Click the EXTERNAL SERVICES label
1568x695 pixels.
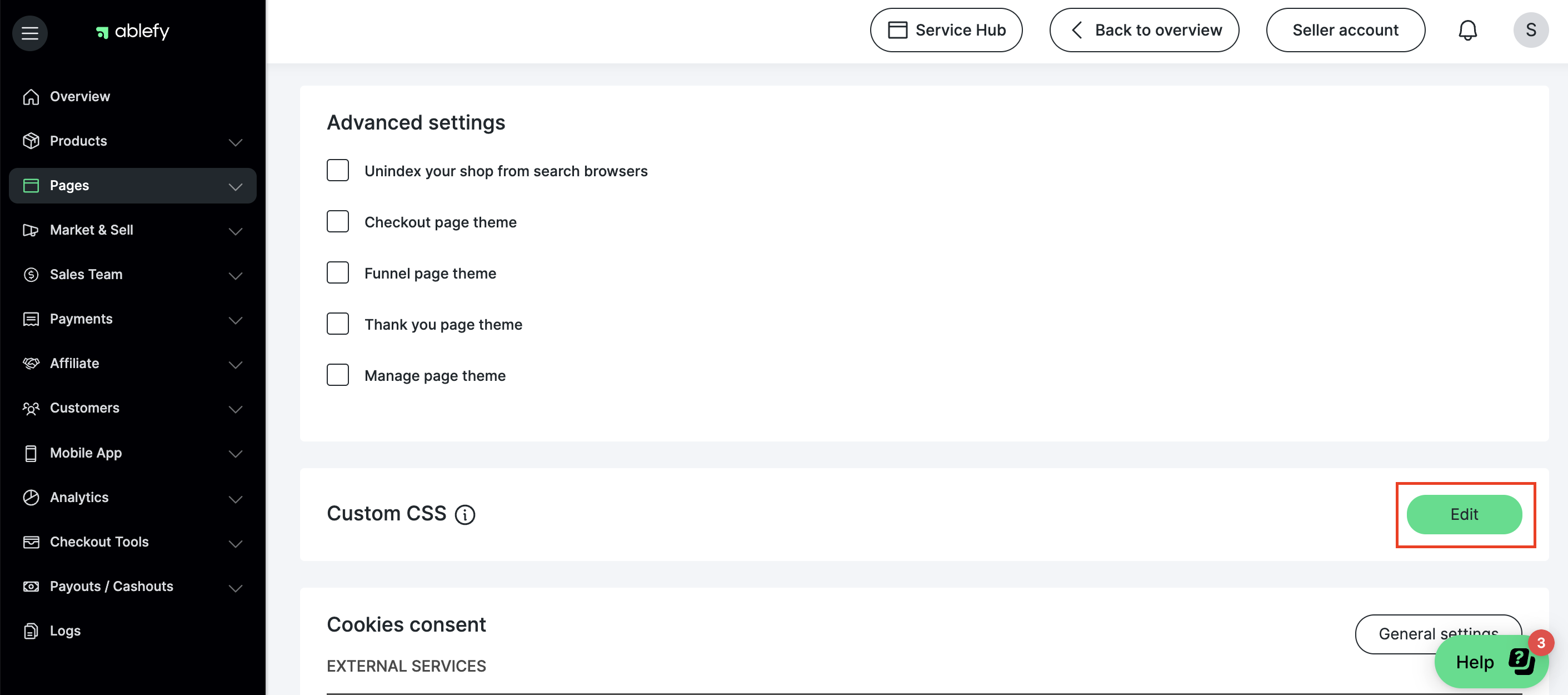tap(406, 666)
